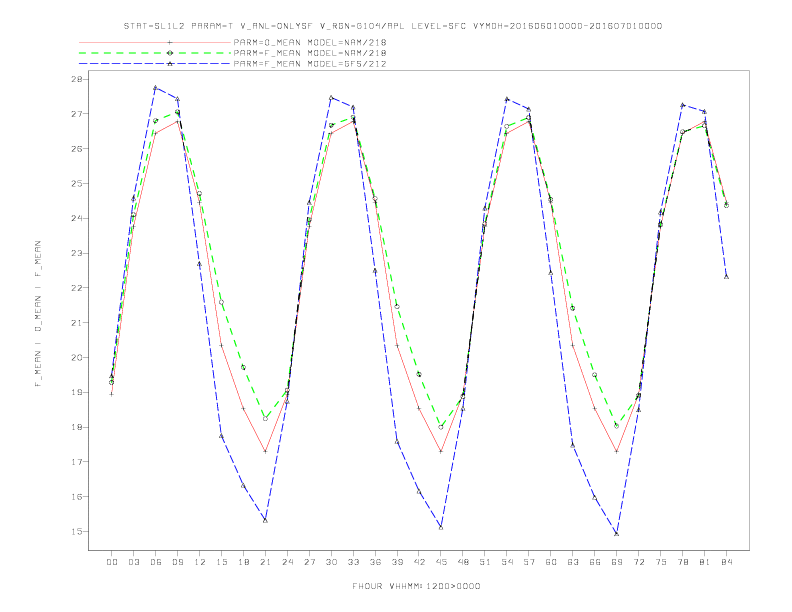Click x-axis tick label 60
The width and height of the screenshot is (792, 612).
[x=551, y=562]
